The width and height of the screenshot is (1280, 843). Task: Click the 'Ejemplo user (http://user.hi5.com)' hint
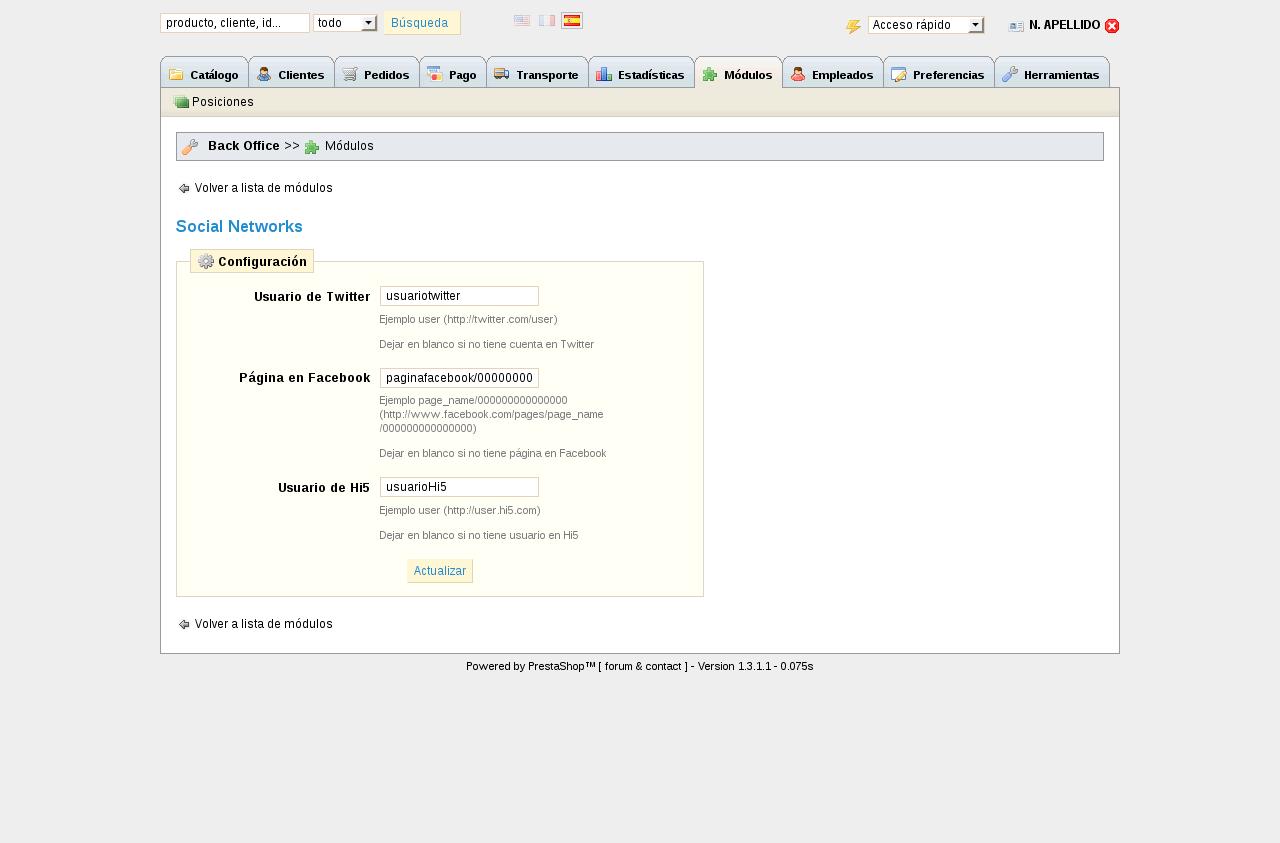[x=460, y=510]
